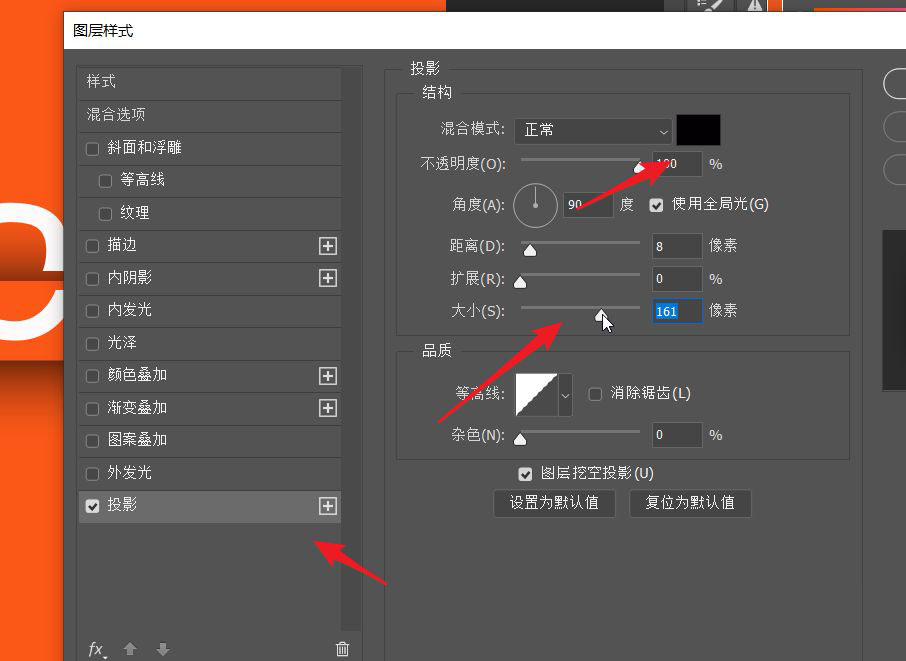Enable 消除锯齿 checkbox
Screen dimensions: 906x661
point(595,394)
